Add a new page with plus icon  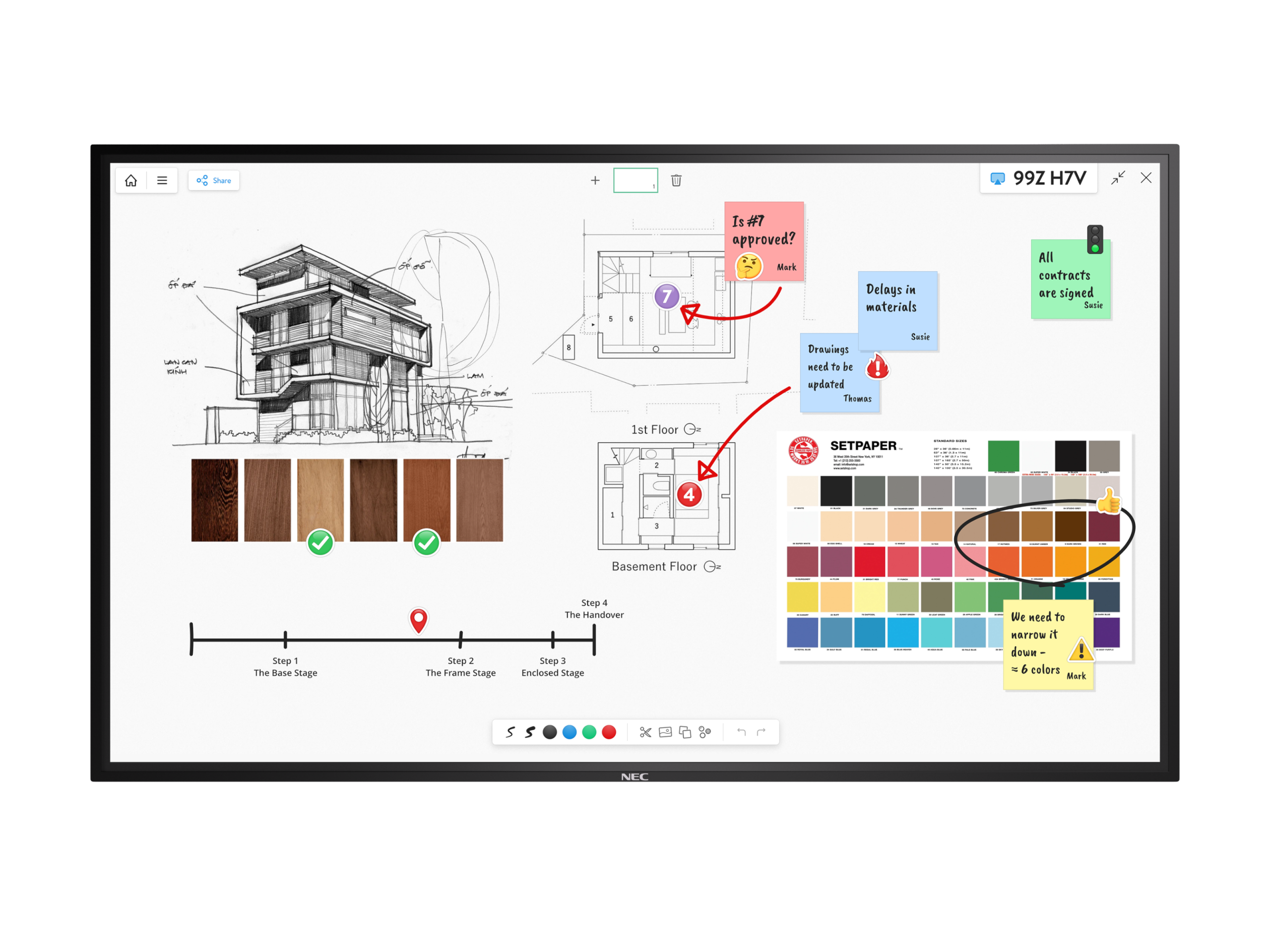(x=595, y=180)
